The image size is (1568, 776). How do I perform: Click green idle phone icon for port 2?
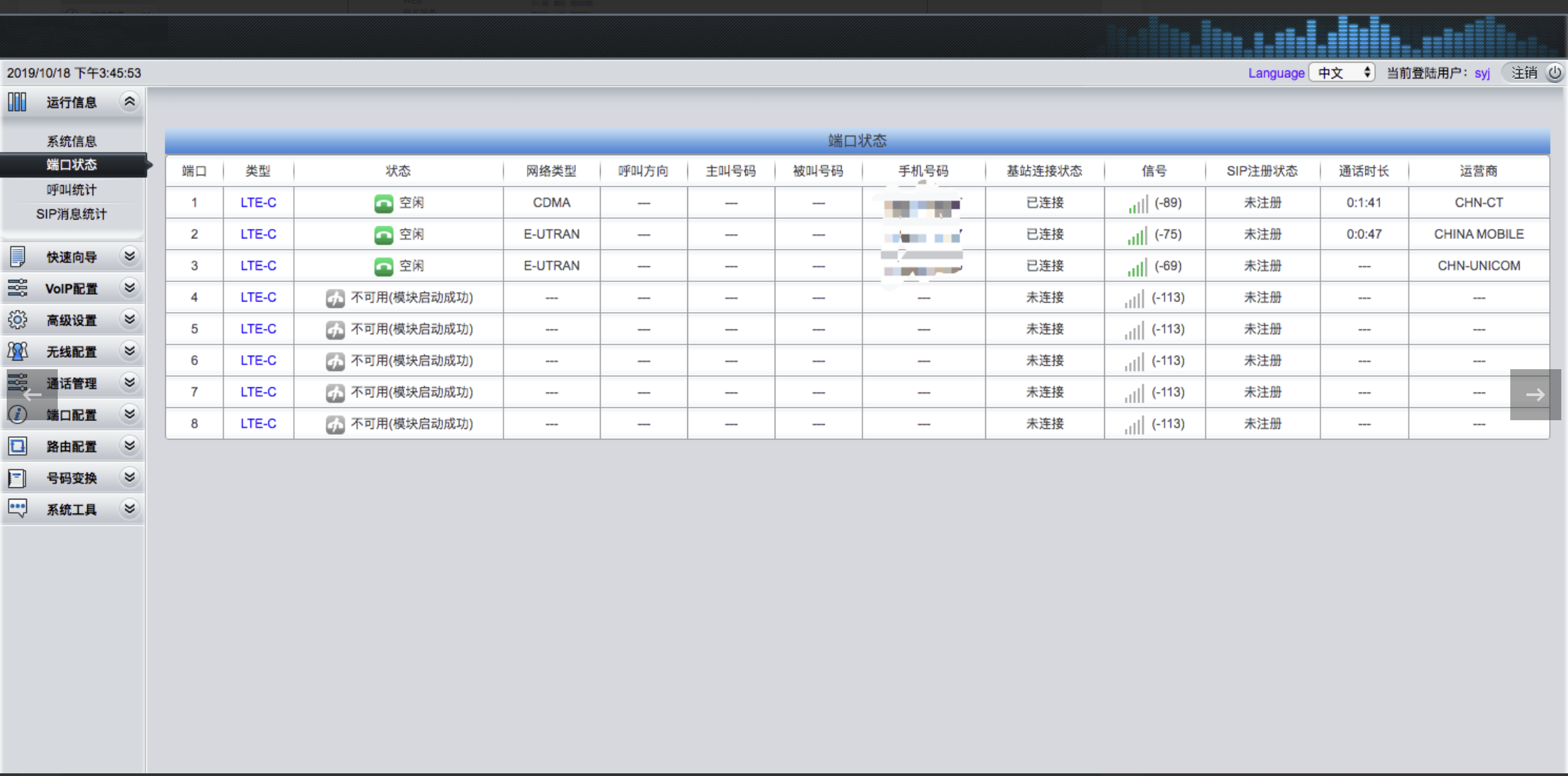tap(383, 234)
